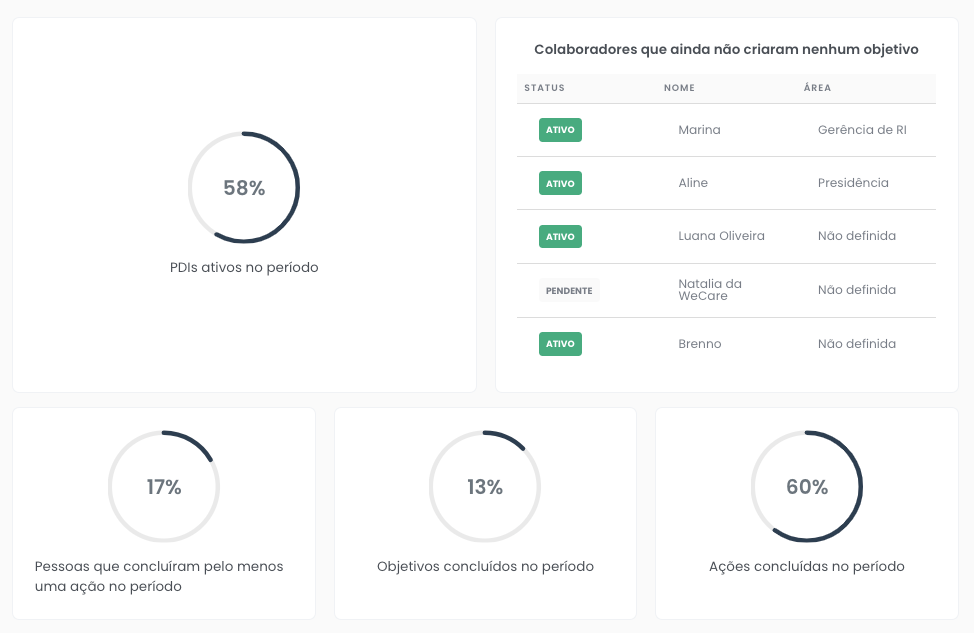Click the PENDENTE badge for Natalia da WeCare
The width and height of the screenshot is (974, 633).
[x=569, y=290]
